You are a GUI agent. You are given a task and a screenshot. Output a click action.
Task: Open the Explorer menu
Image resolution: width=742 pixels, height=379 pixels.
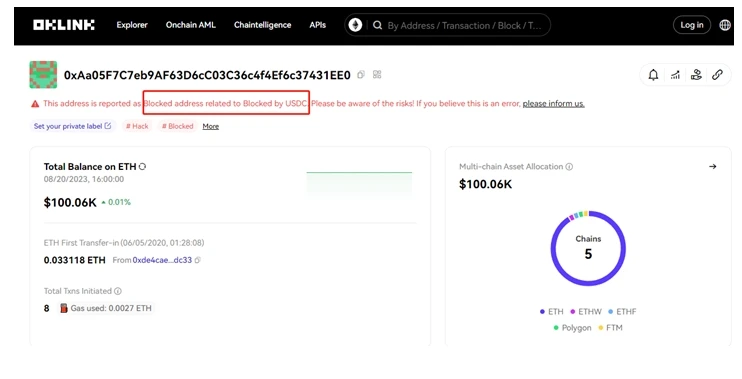point(132,25)
